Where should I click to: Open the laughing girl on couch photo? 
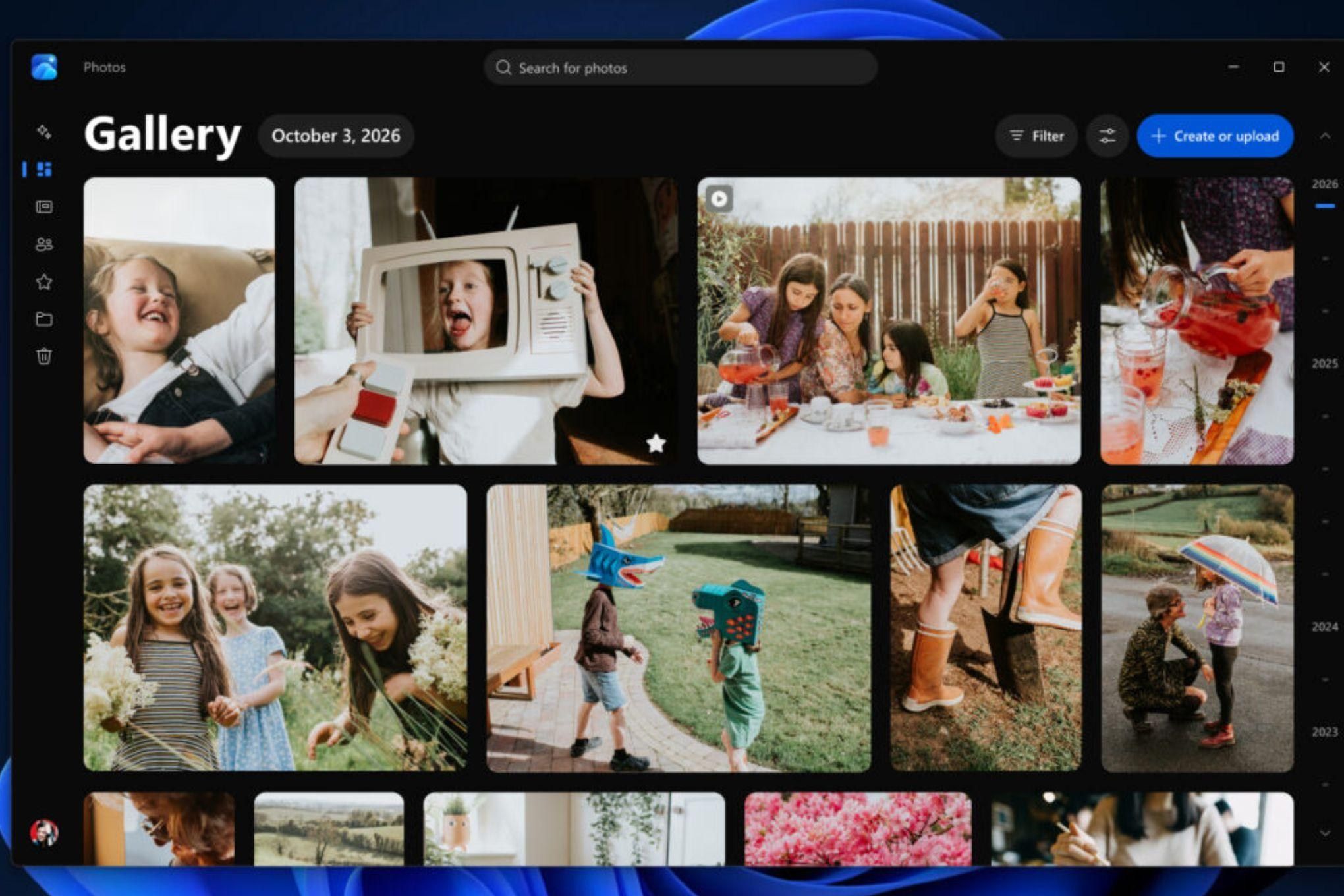coord(179,321)
